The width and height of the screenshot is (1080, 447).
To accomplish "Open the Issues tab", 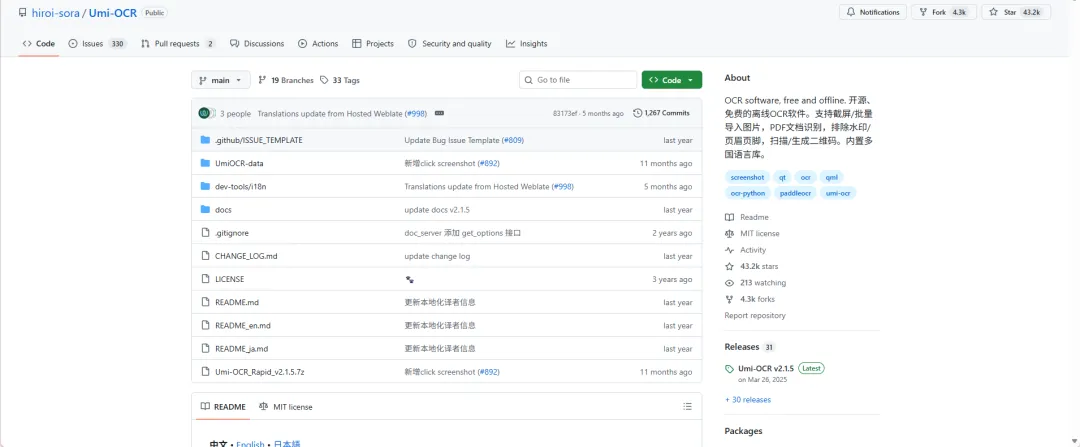I will click(x=97, y=43).
